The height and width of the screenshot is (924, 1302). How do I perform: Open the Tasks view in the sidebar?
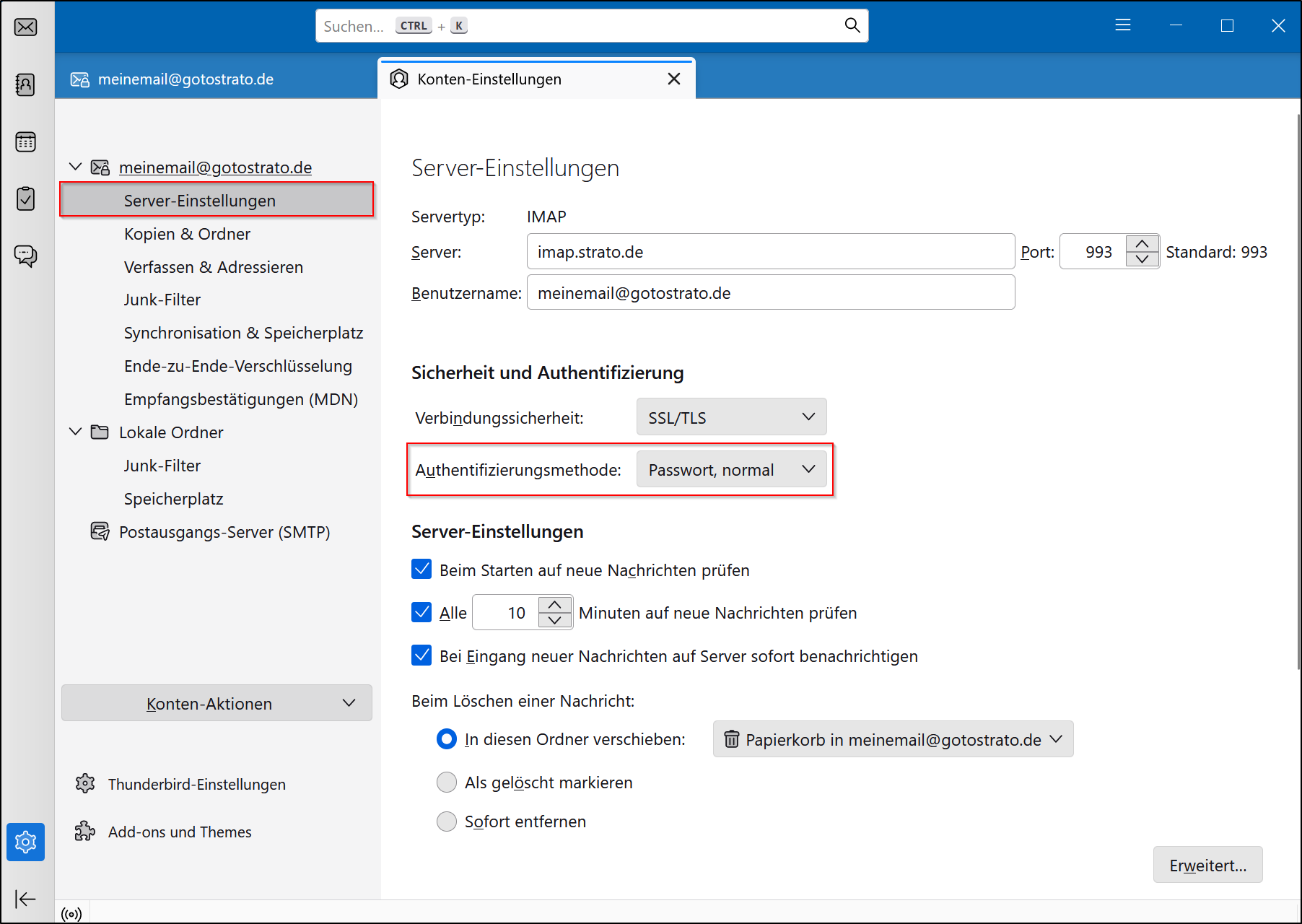point(25,199)
